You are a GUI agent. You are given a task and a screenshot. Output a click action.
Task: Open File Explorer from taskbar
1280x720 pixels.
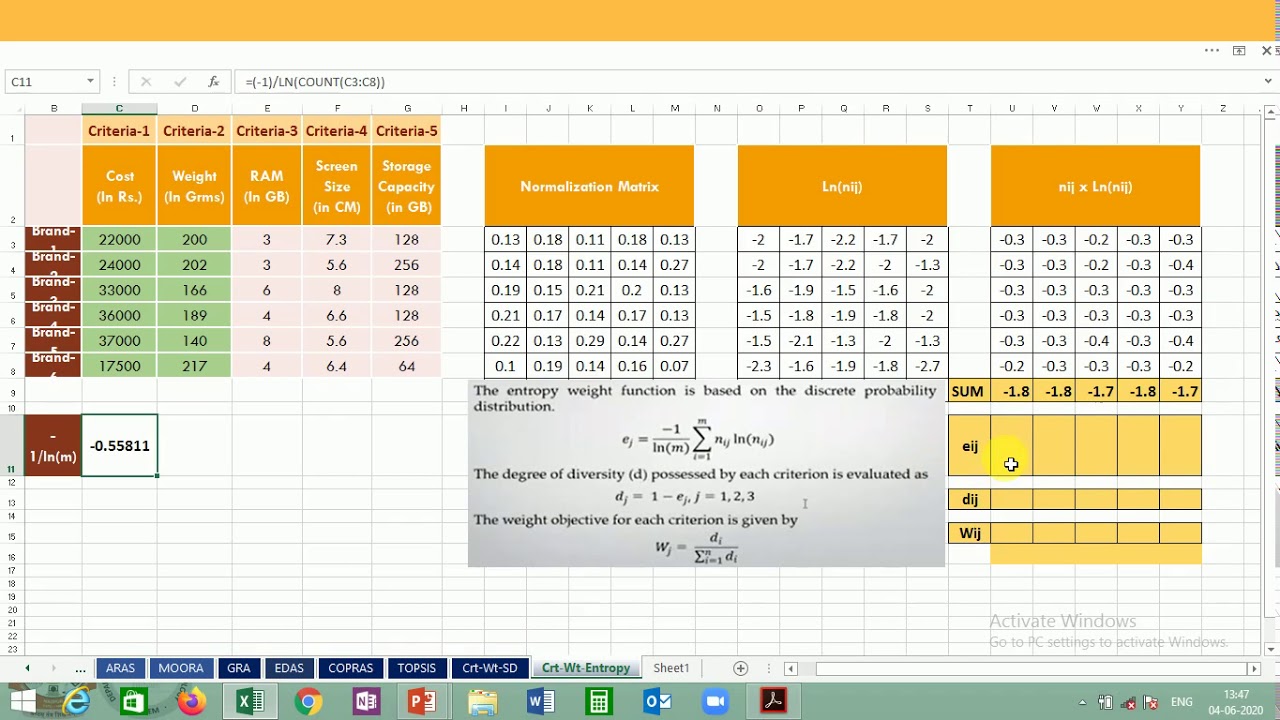tap(482, 702)
